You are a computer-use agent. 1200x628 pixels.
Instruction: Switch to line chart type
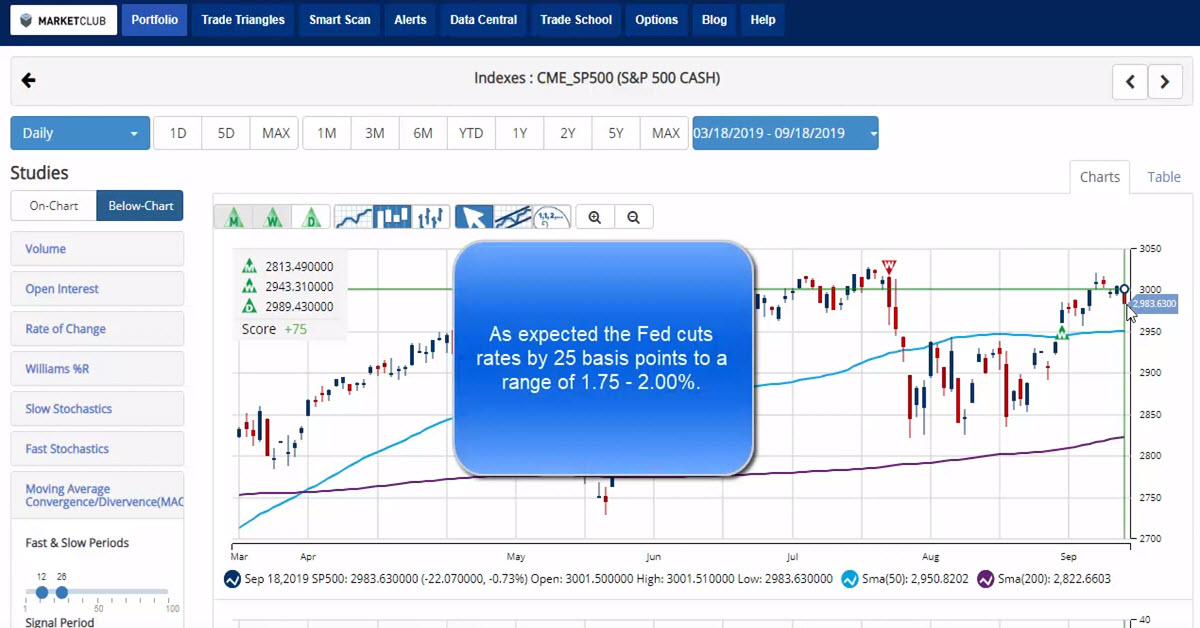tap(353, 217)
